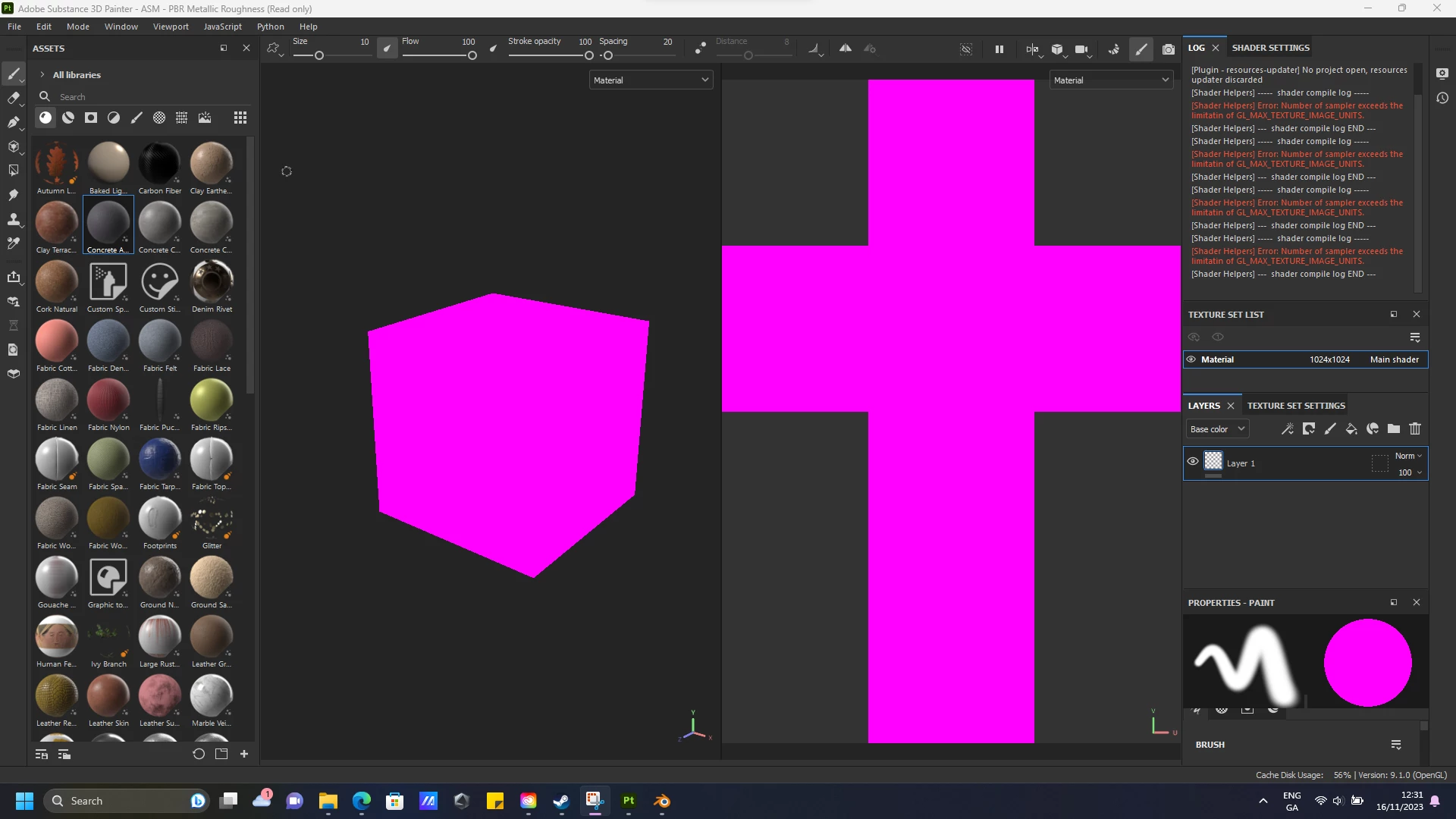Click the Size slider handle

click(x=319, y=55)
